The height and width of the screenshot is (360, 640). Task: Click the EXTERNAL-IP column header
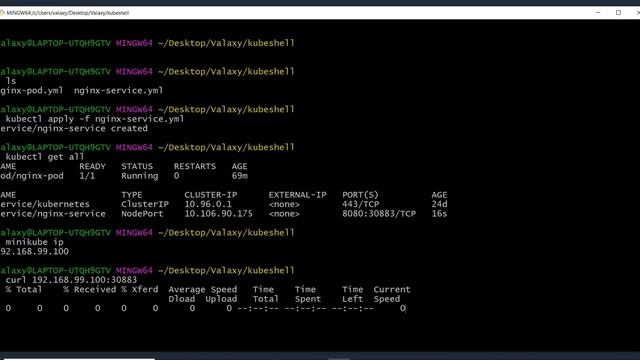(298, 195)
